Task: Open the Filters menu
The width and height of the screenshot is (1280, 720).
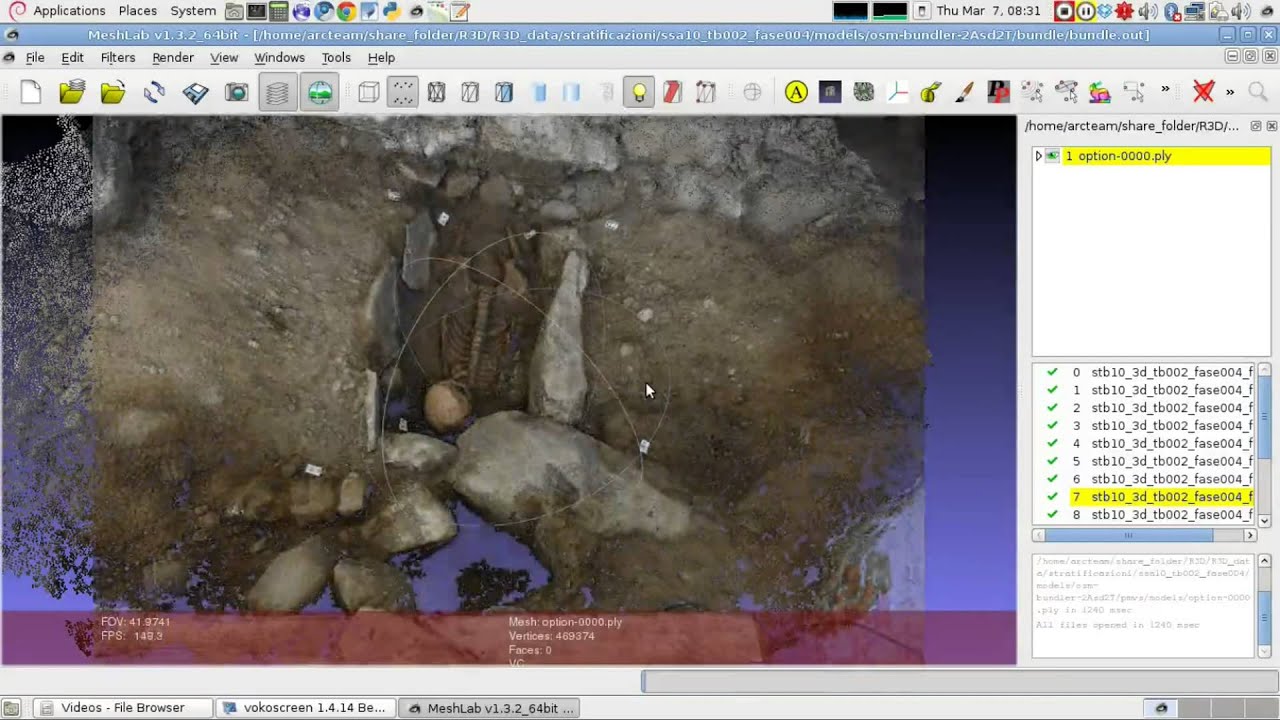Action: 118,57
